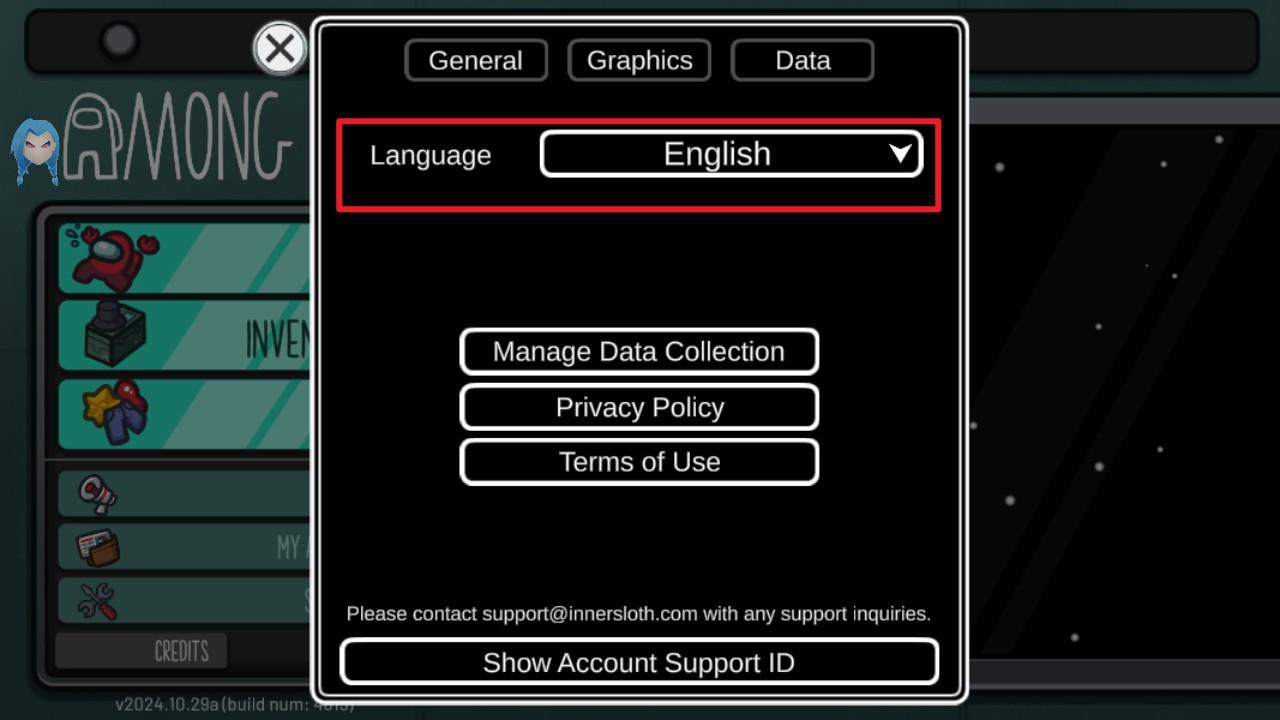Open Manage Data Collection
Screen dimensions: 1280x720
pyautogui.click(x=639, y=352)
